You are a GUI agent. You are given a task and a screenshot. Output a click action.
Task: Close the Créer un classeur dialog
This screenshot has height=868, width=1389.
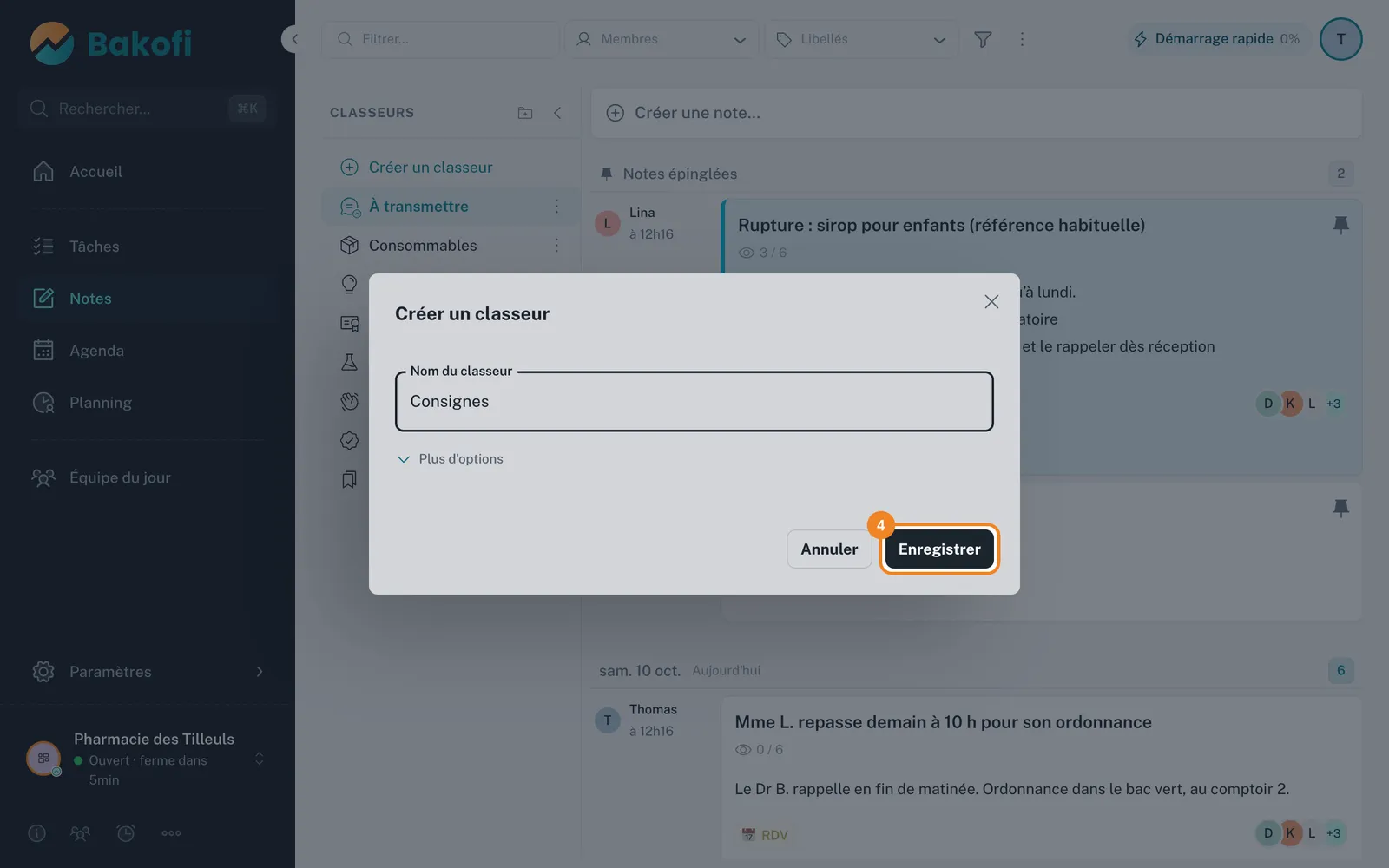tap(991, 301)
